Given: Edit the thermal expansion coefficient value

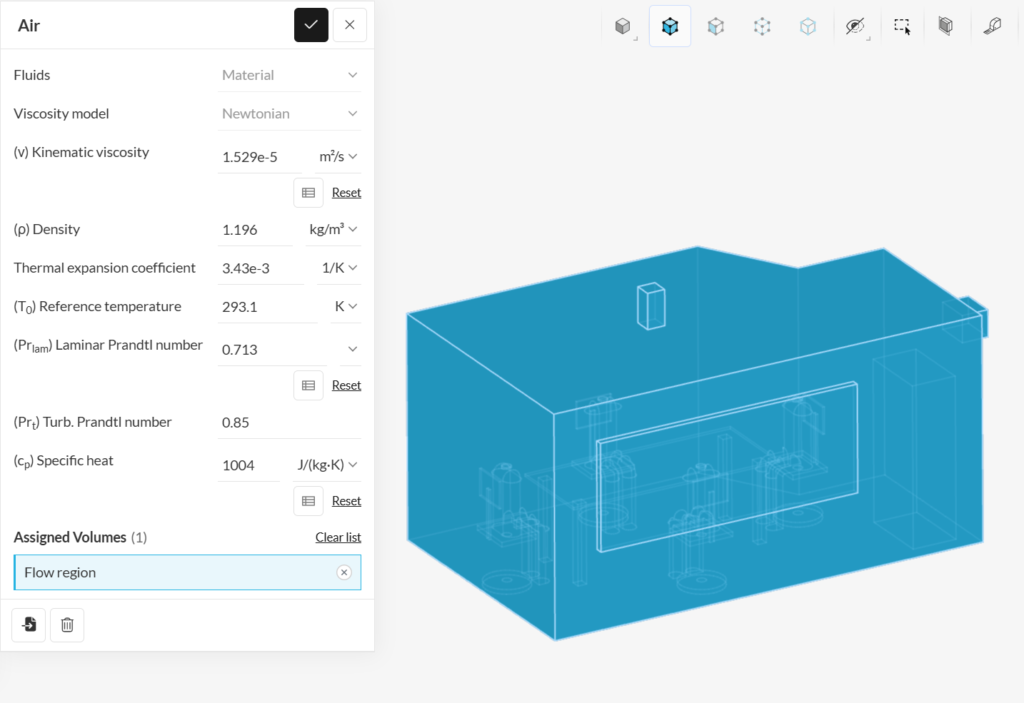Looking at the screenshot, I should (x=261, y=269).
